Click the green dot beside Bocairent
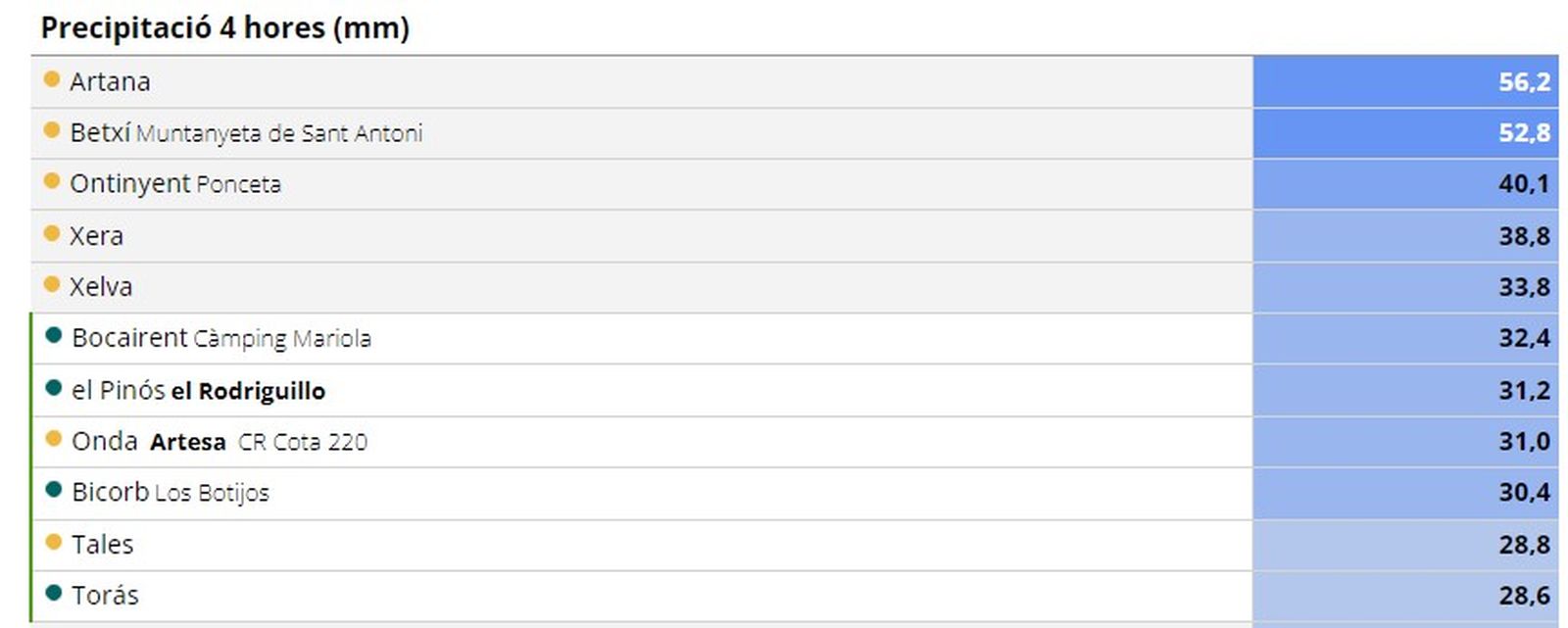Viewport: 1568px width, 628px height. [x=54, y=336]
